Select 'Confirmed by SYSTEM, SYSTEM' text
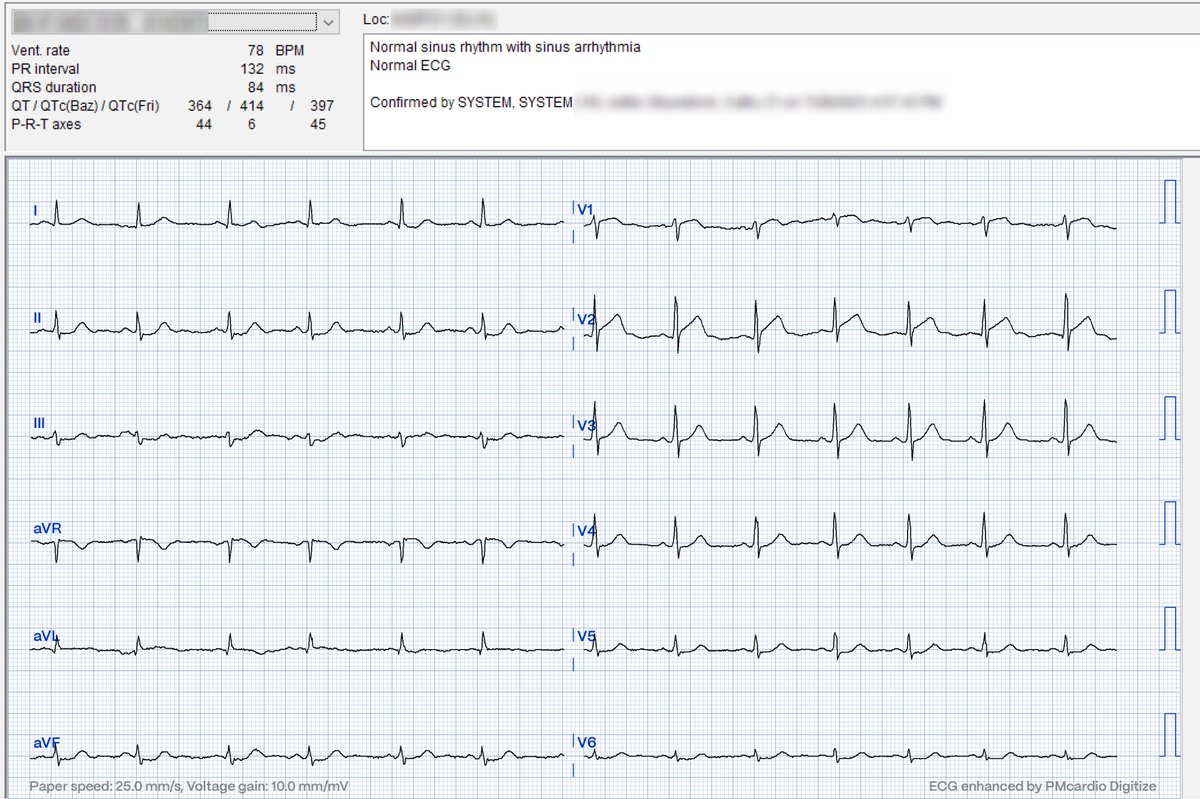Viewport: 1200px width, 799px height. pyautogui.click(x=471, y=102)
